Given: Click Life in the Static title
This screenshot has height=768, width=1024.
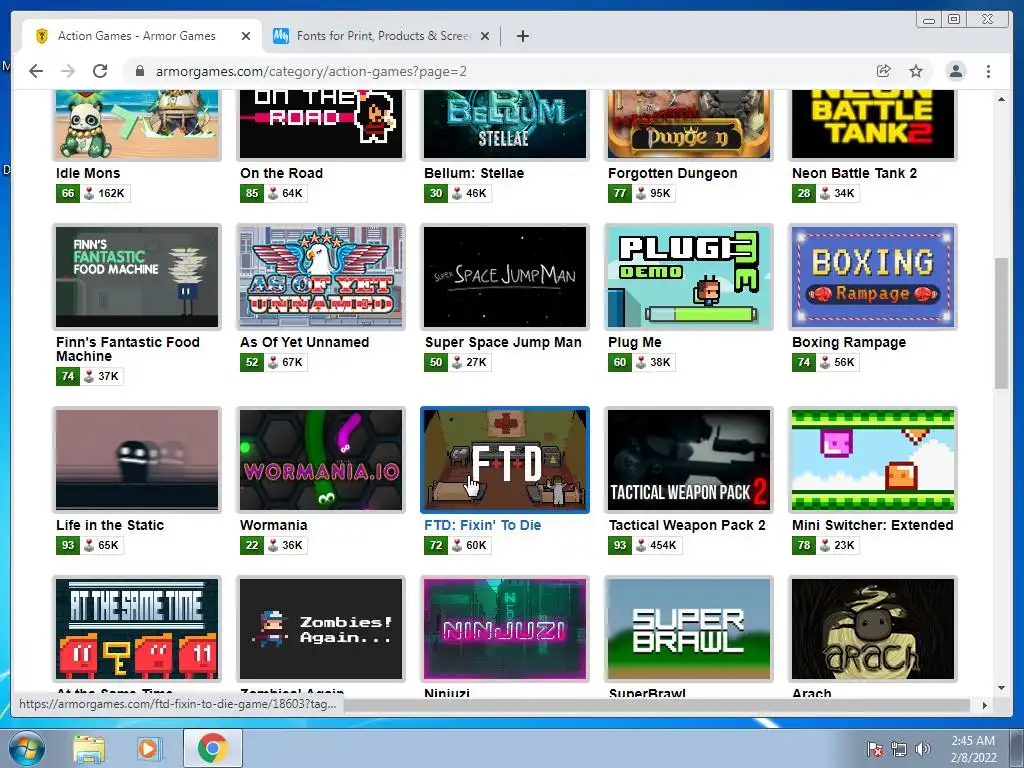Looking at the screenshot, I should pyautogui.click(x=110, y=525).
